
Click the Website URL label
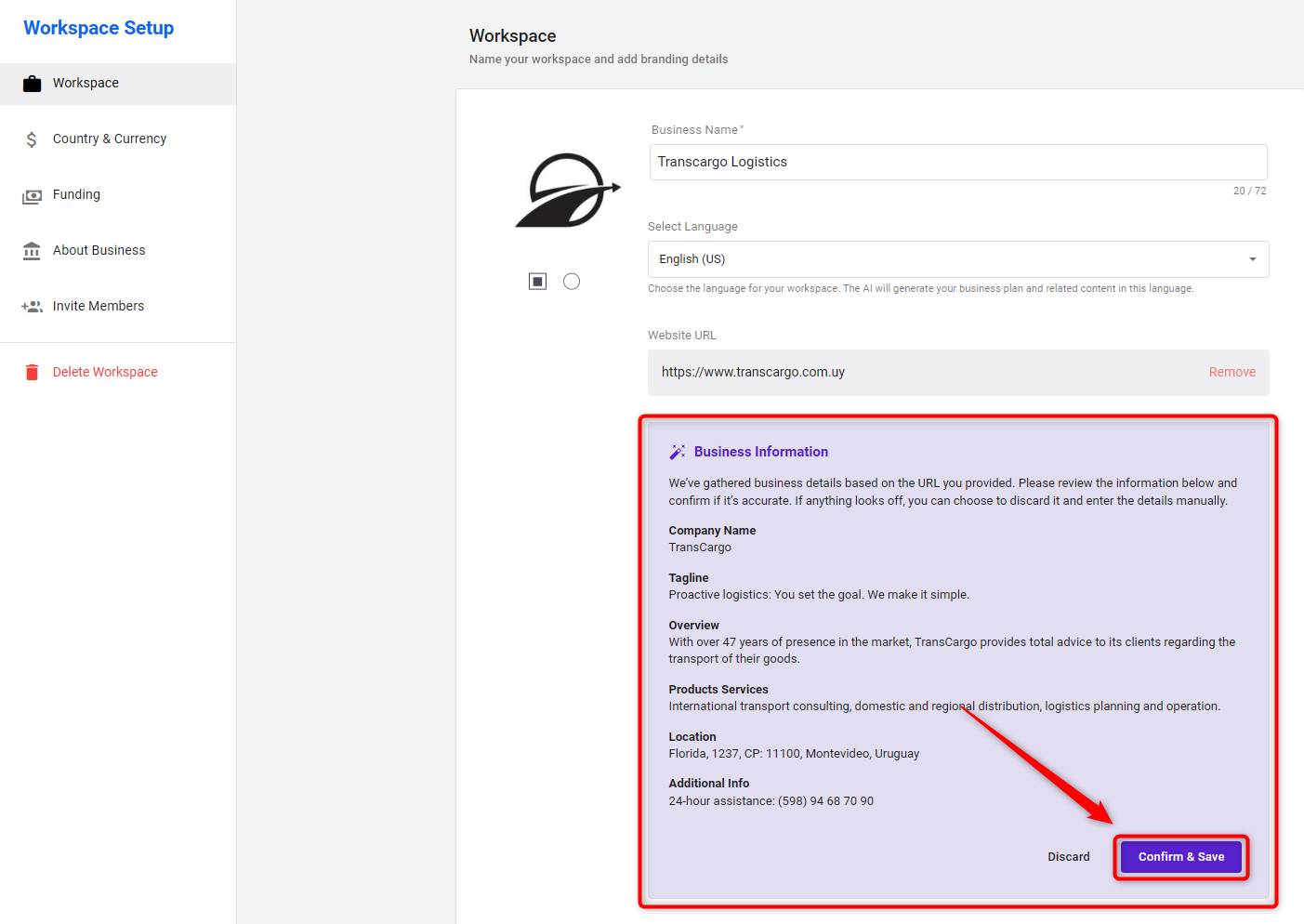click(x=682, y=336)
